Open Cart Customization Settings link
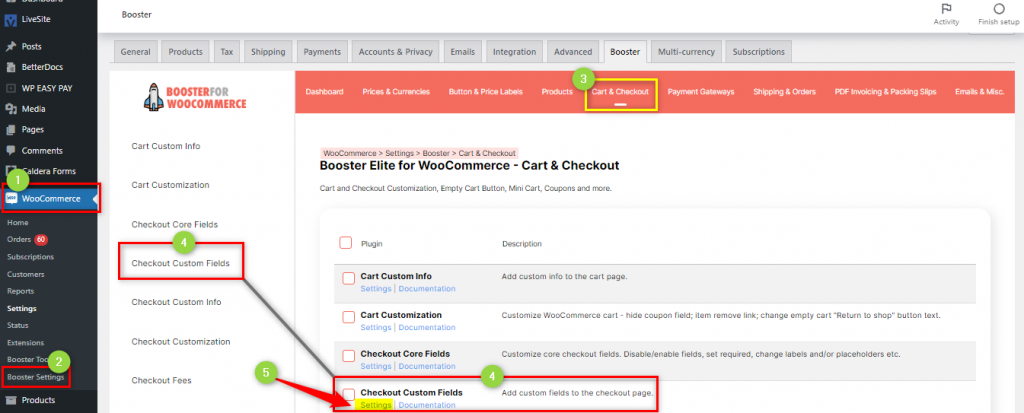Screen dimensions: 1024x413 (376, 327)
